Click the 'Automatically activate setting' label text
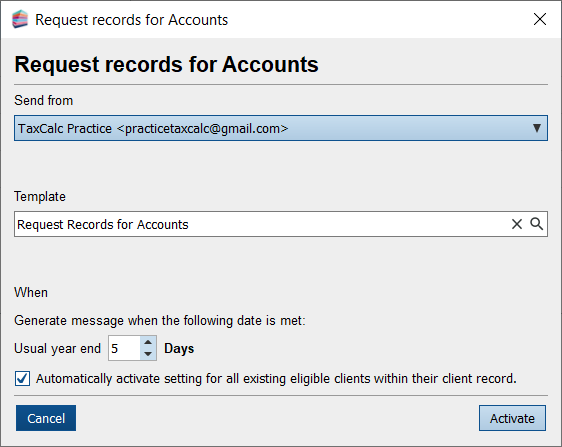Viewport: 562px width, 447px height. [x=276, y=379]
